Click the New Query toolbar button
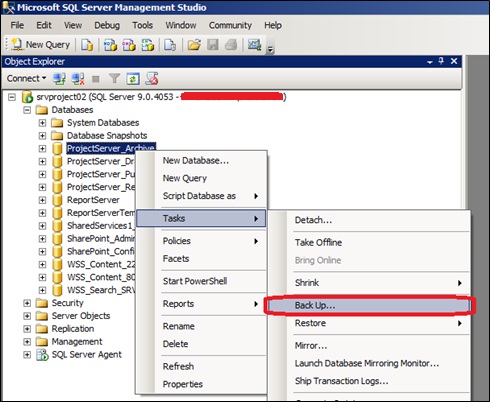The width and height of the screenshot is (490, 402). click(x=40, y=45)
